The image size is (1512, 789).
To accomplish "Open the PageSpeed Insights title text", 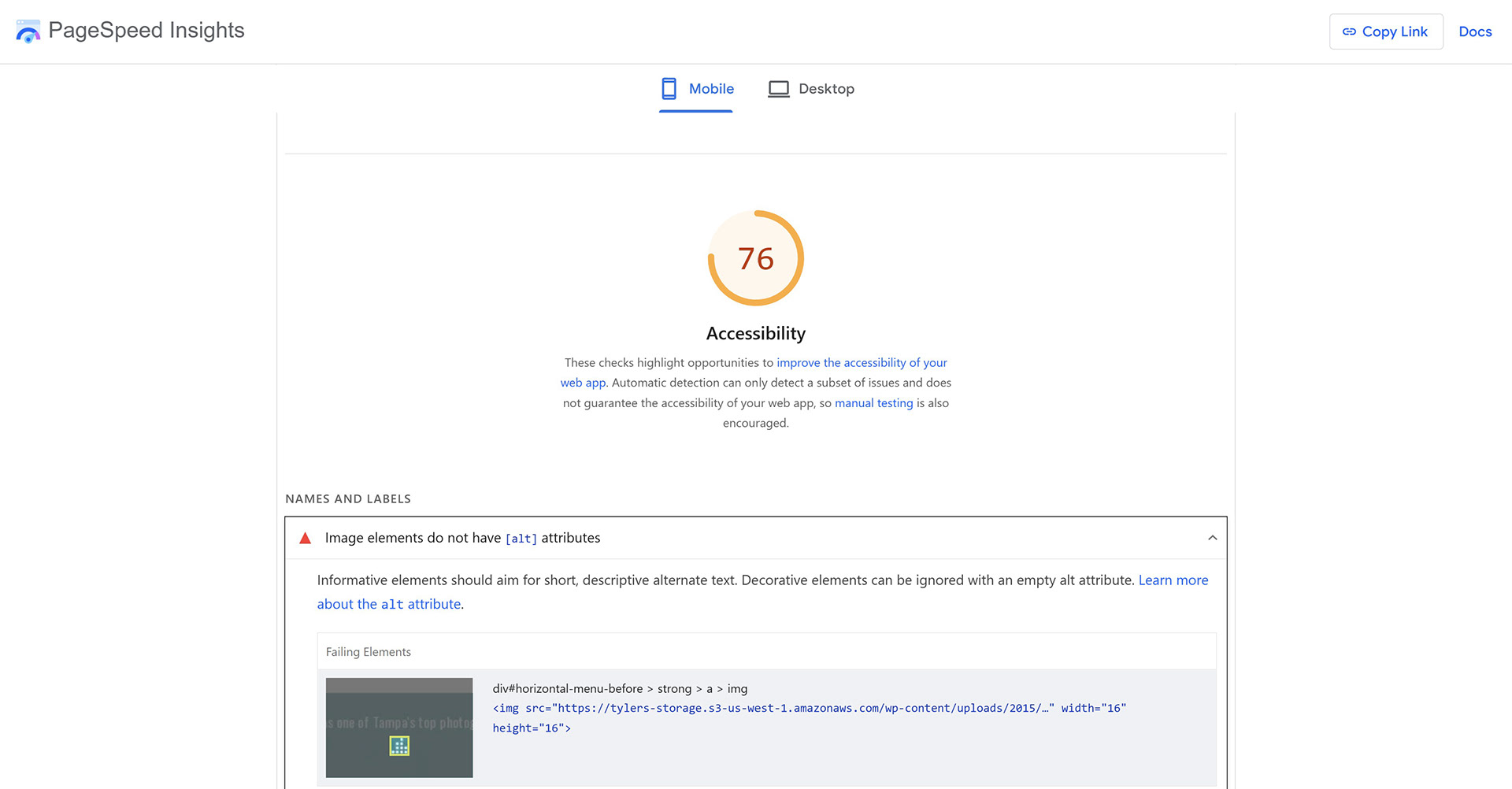I will click(146, 30).
